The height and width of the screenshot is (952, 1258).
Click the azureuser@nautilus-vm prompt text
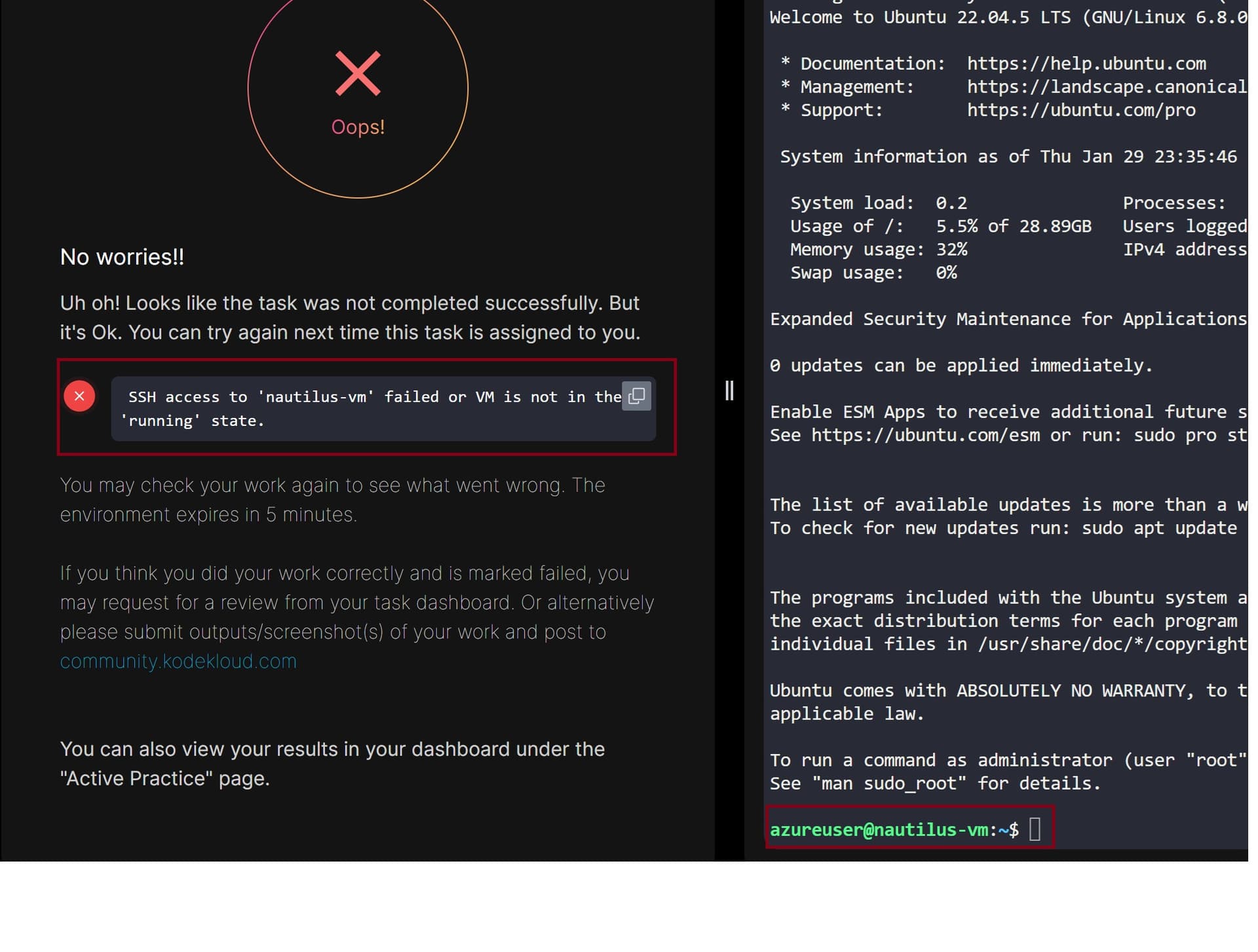(879, 830)
